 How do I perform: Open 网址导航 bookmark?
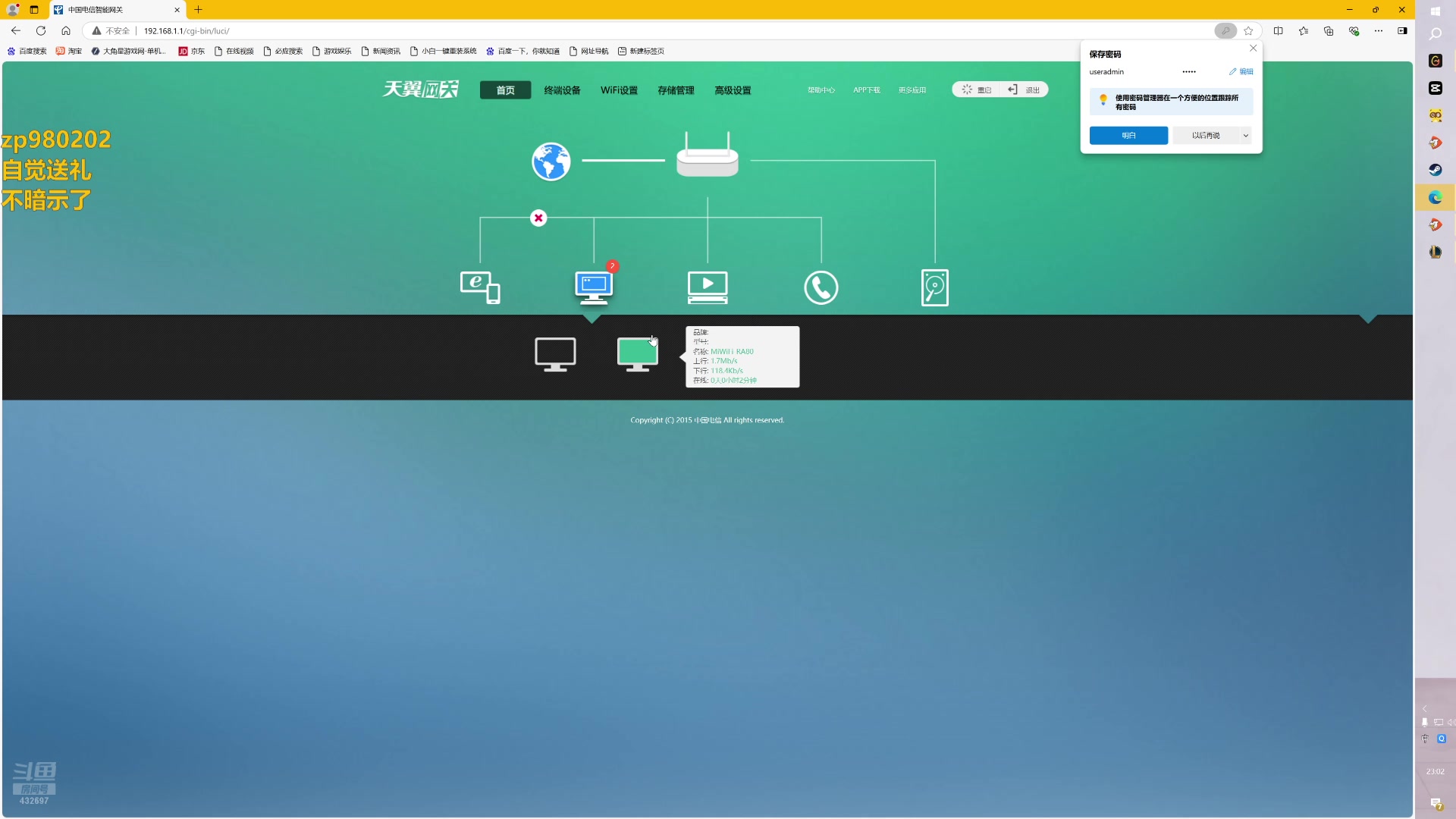589,52
